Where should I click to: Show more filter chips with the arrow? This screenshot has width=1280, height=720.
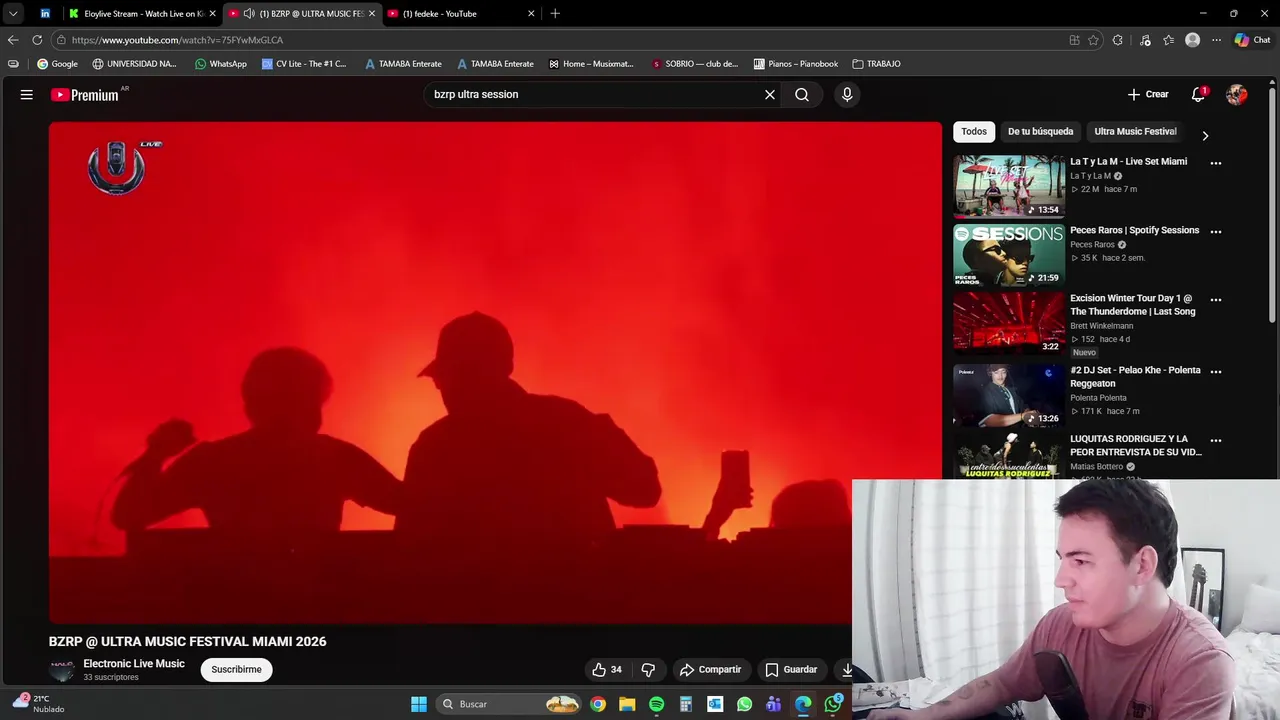tap(1205, 135)
